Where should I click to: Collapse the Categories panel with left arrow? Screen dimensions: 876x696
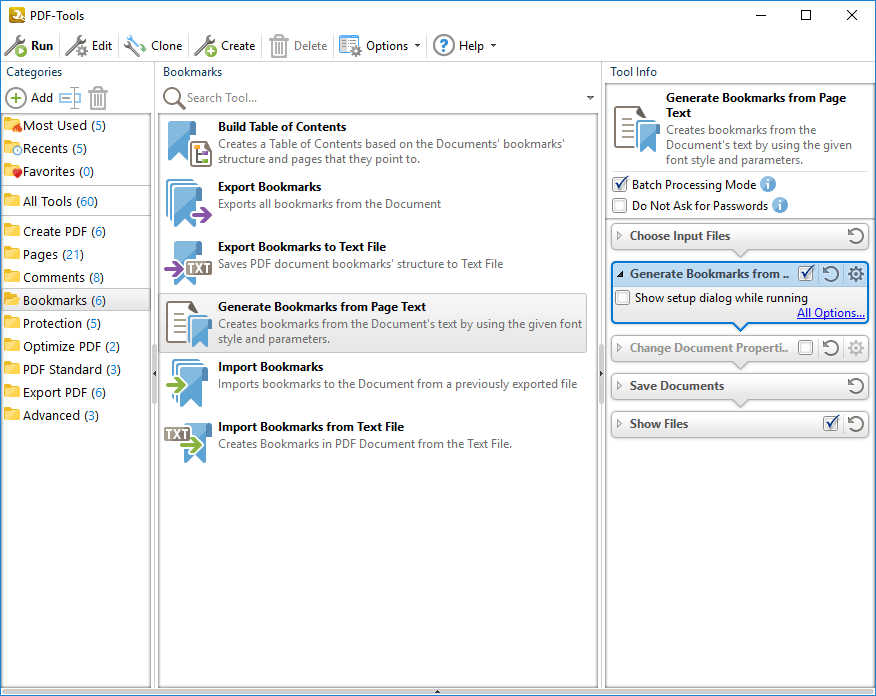tap(154, 373)
